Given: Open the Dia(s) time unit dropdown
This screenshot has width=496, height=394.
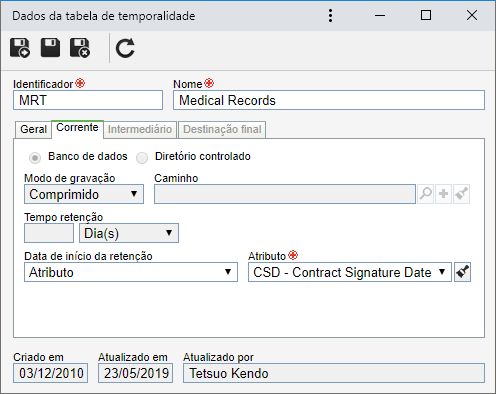Looking at the screenshot, I should 129,233.
